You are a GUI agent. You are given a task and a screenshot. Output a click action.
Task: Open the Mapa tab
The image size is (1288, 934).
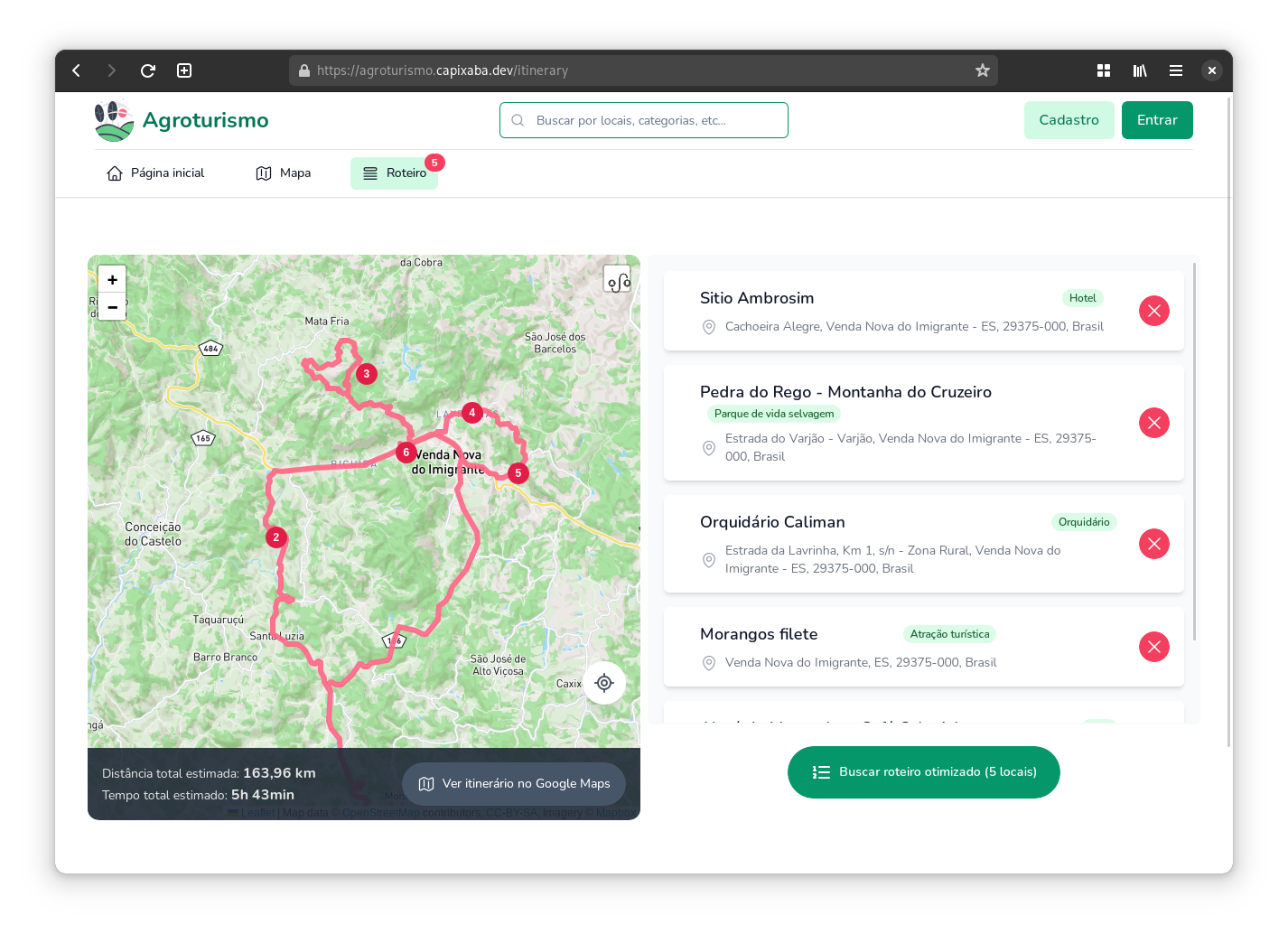tap(284, 173)
